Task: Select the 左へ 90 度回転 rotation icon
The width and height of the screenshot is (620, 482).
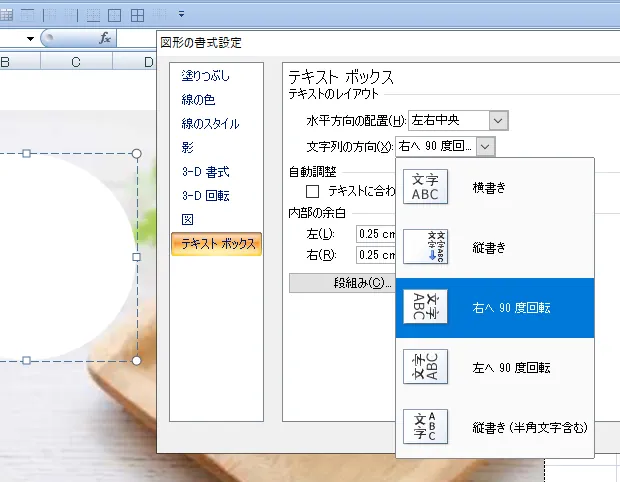Action: [425, 367]
